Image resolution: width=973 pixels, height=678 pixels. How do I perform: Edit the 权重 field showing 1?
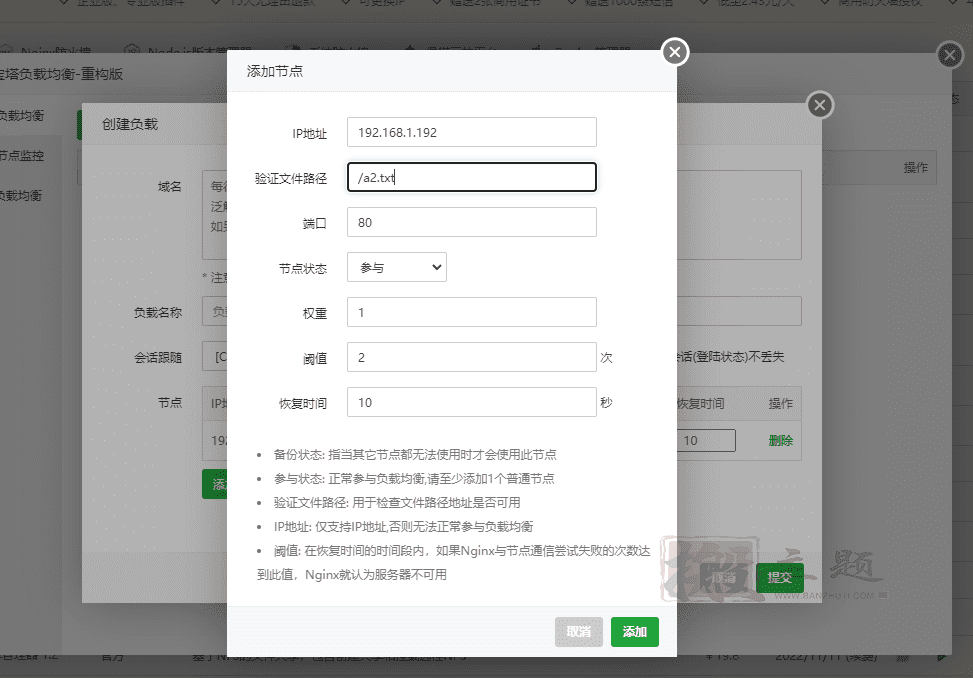point(472,312)
